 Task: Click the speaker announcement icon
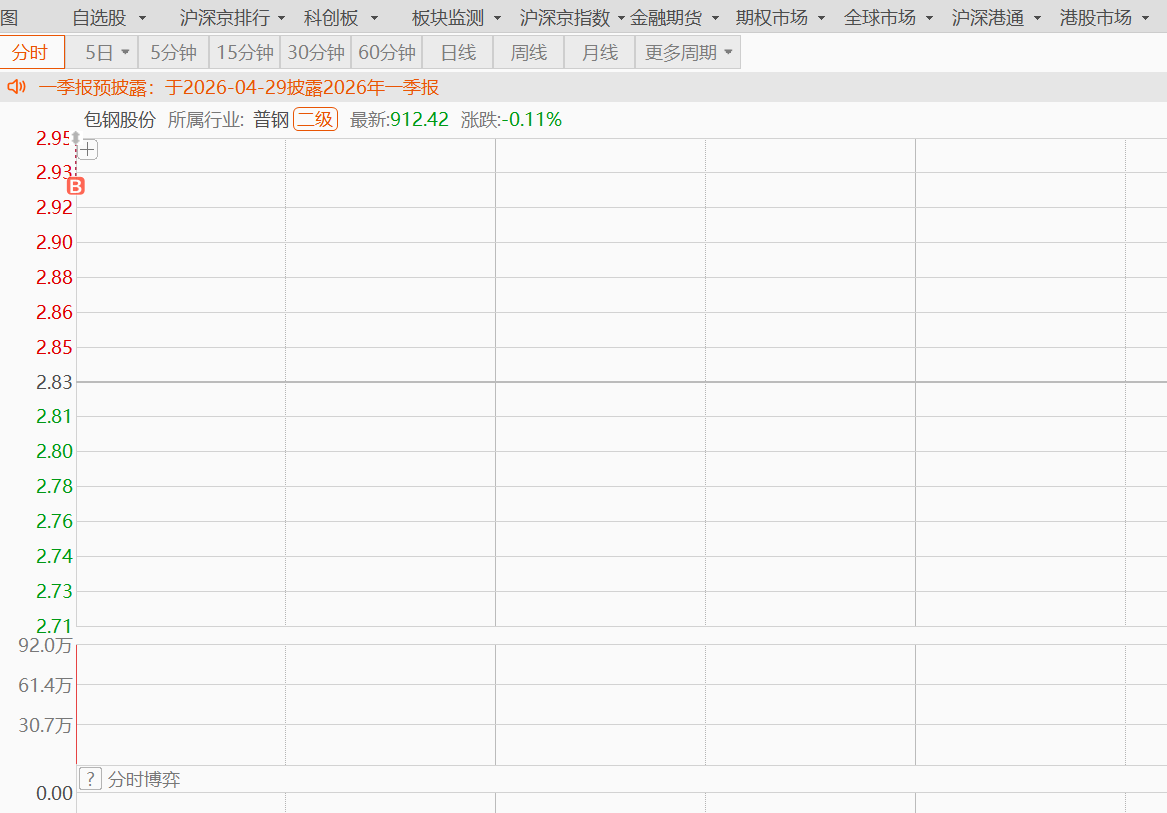point(16,87)
